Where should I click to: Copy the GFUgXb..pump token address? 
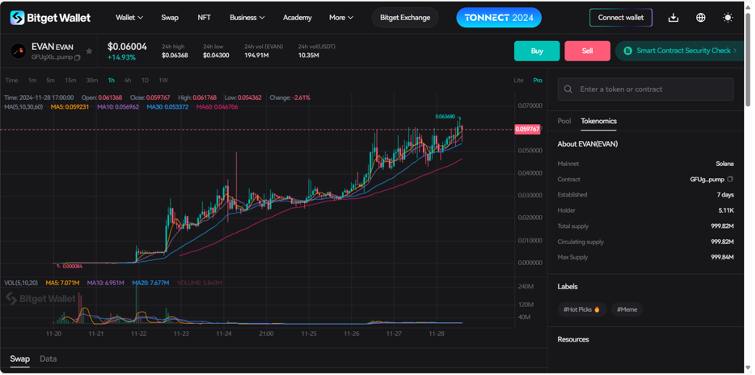click(x=78, y=57)
